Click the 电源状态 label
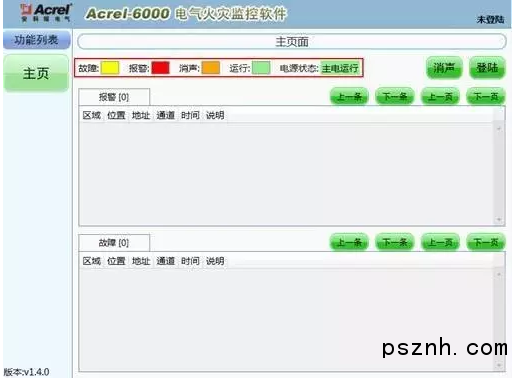 [x=299, y=68]
